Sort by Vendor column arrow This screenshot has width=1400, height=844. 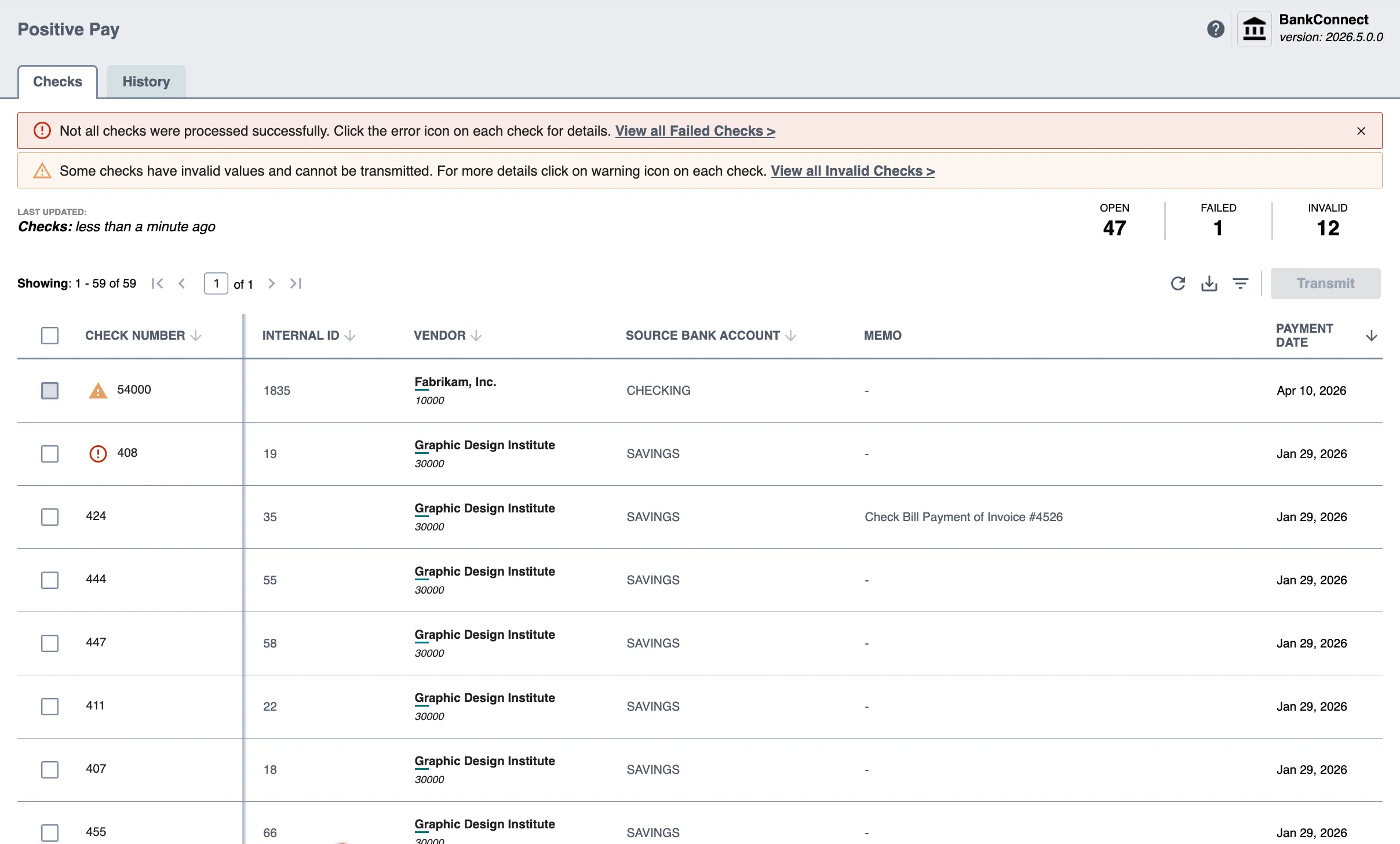click(476, 336)
